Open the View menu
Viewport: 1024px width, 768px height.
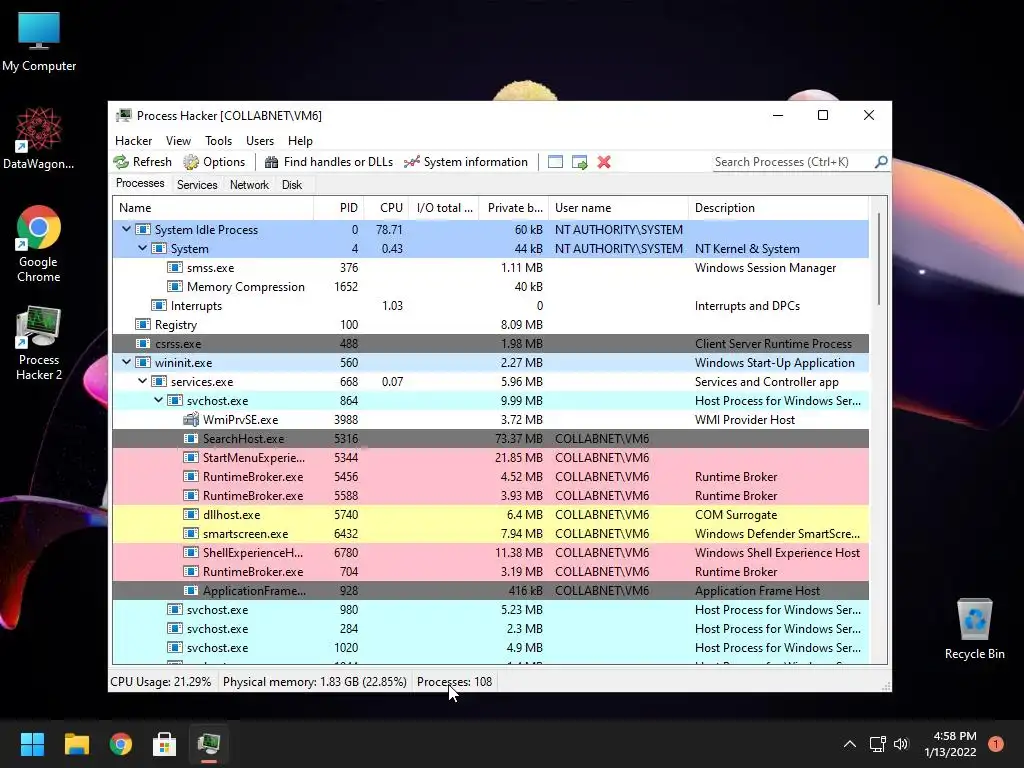pos(178,141)
